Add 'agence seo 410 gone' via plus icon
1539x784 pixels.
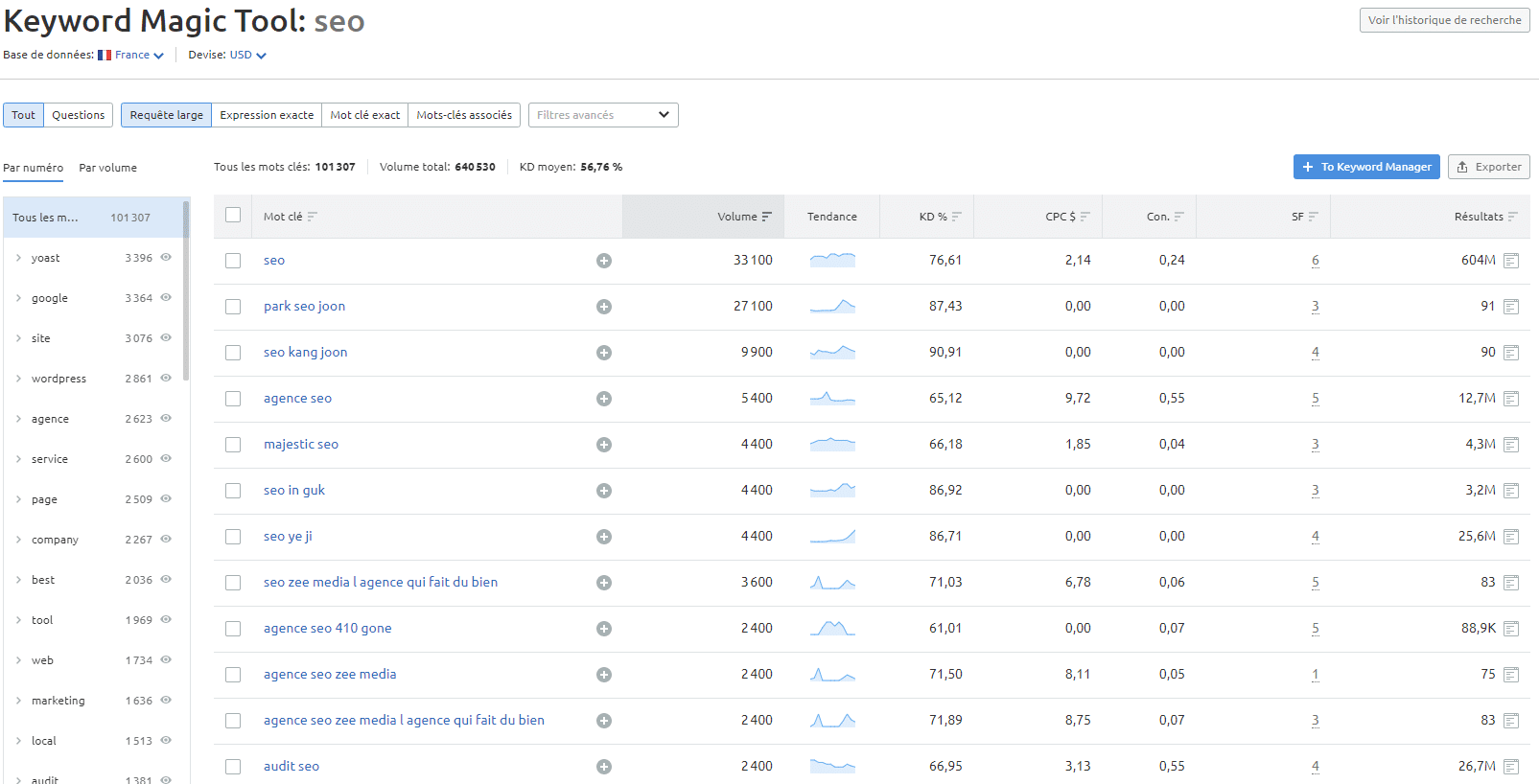pyautogui.click(x=604, y=629)
